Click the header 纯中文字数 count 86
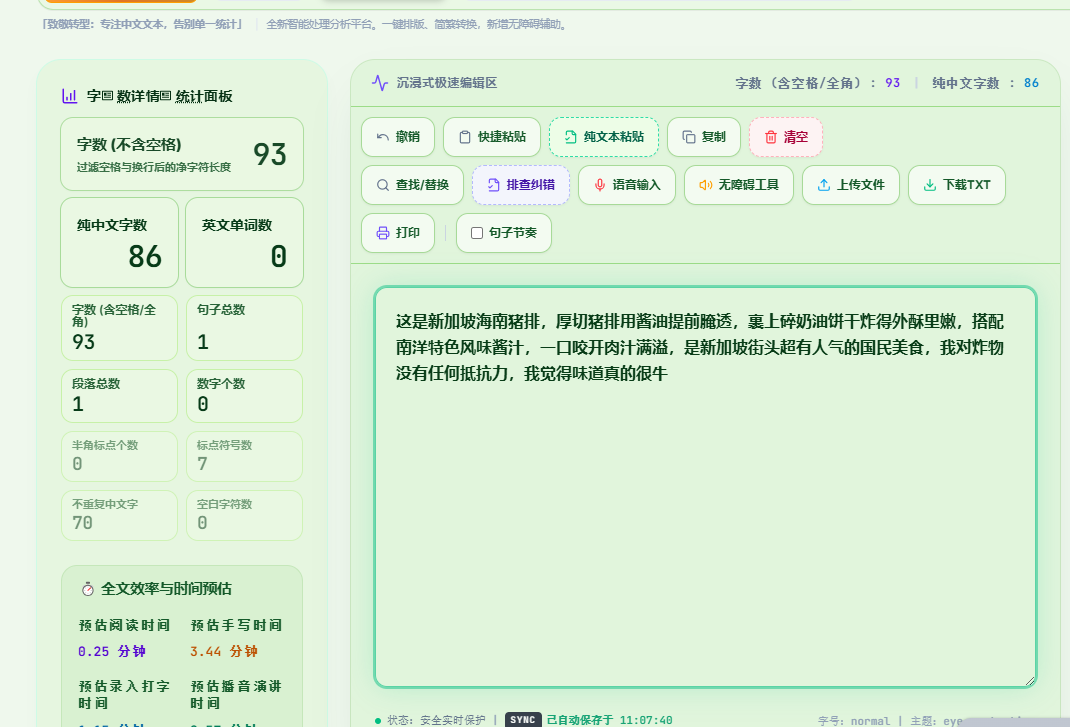Screen dimensions: 1070x727 [x=1031, y=83]
